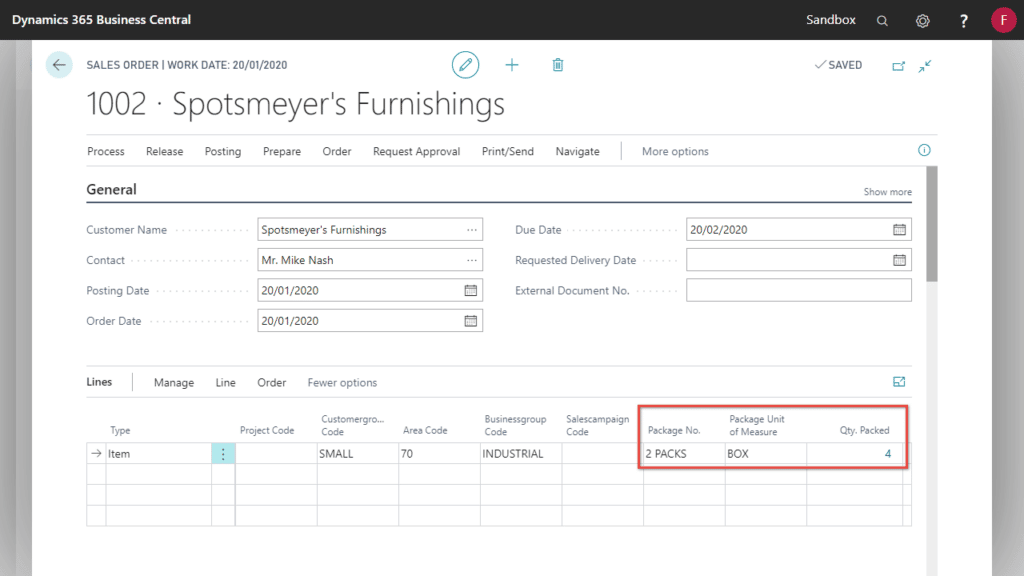Expand the Item line vertical ellipsis menu
Screen dimensions: 1024x576
point(222,453)
